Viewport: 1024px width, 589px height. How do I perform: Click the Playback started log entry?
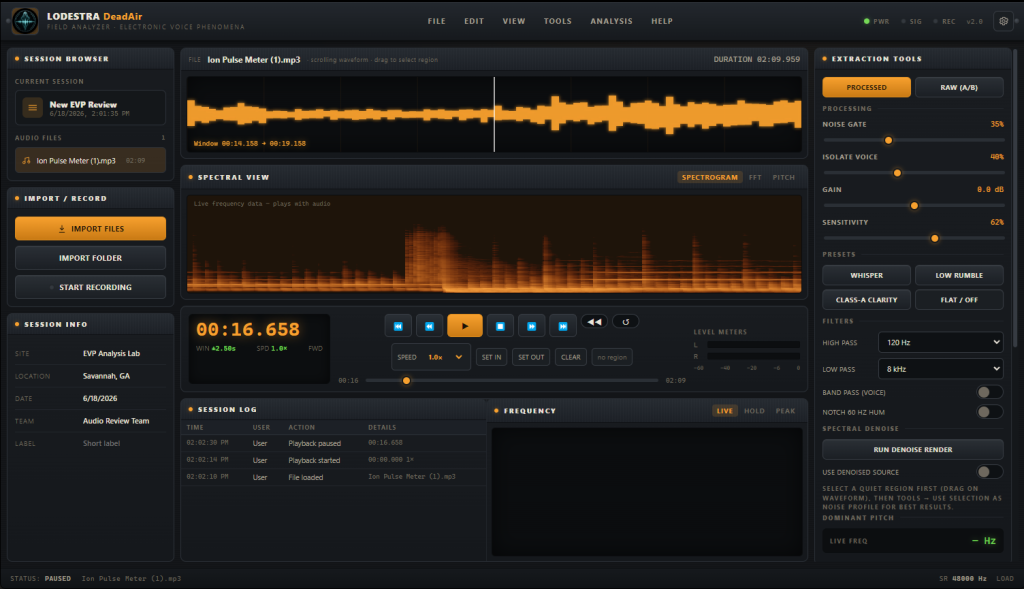pos(334,460)
